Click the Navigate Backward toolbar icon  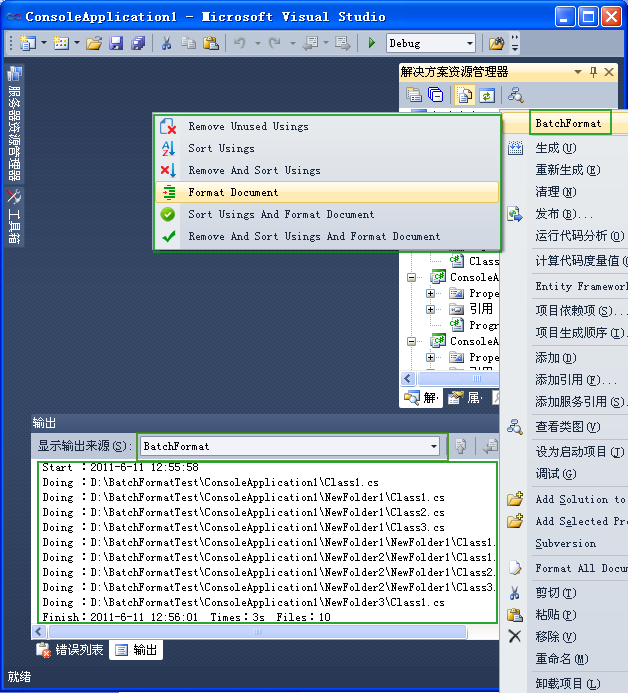point(310,43)
